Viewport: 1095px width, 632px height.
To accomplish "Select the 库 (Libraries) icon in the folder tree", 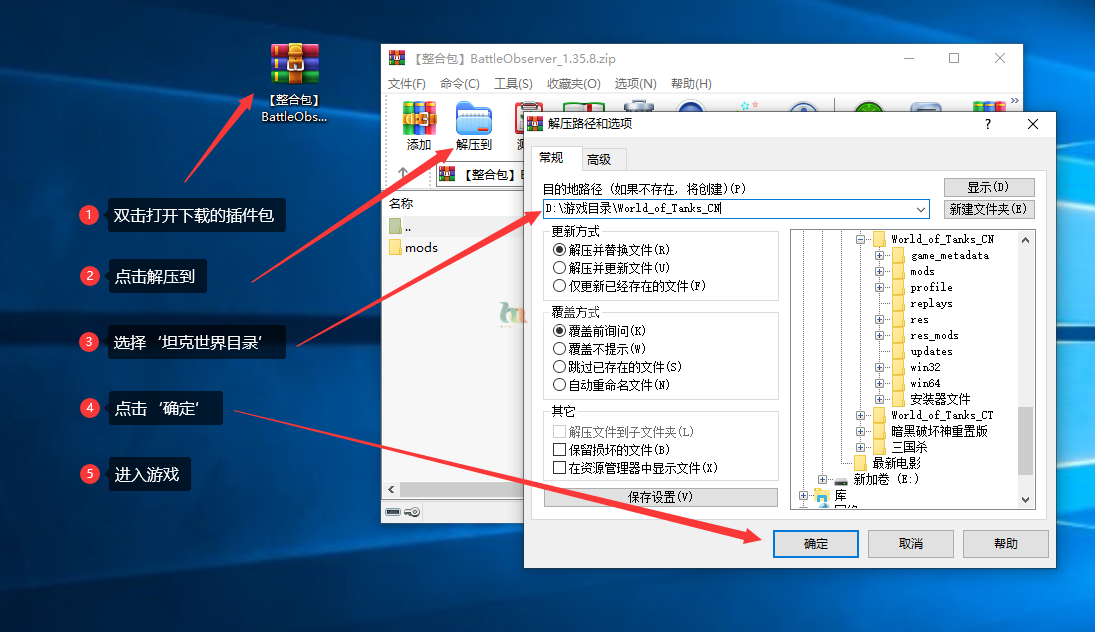I will 822,497.
